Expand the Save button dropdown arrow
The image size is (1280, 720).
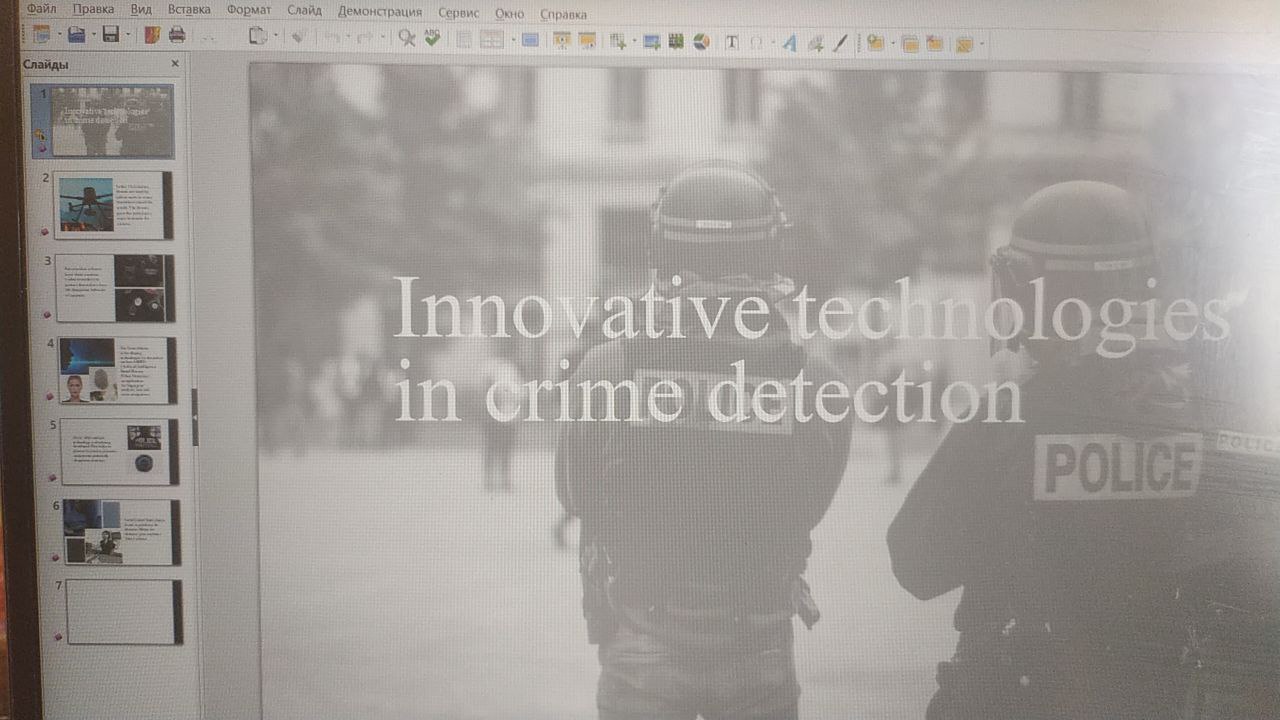[127, 36]
